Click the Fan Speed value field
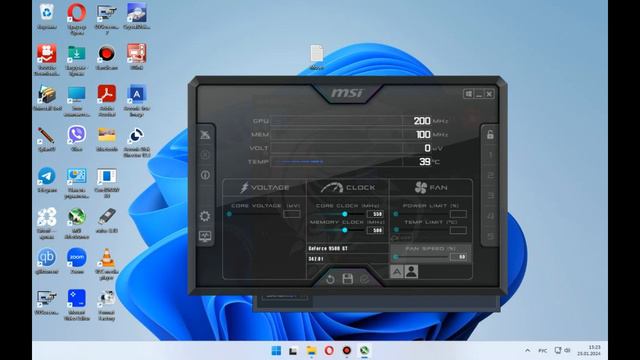 (x=458, y=257)
